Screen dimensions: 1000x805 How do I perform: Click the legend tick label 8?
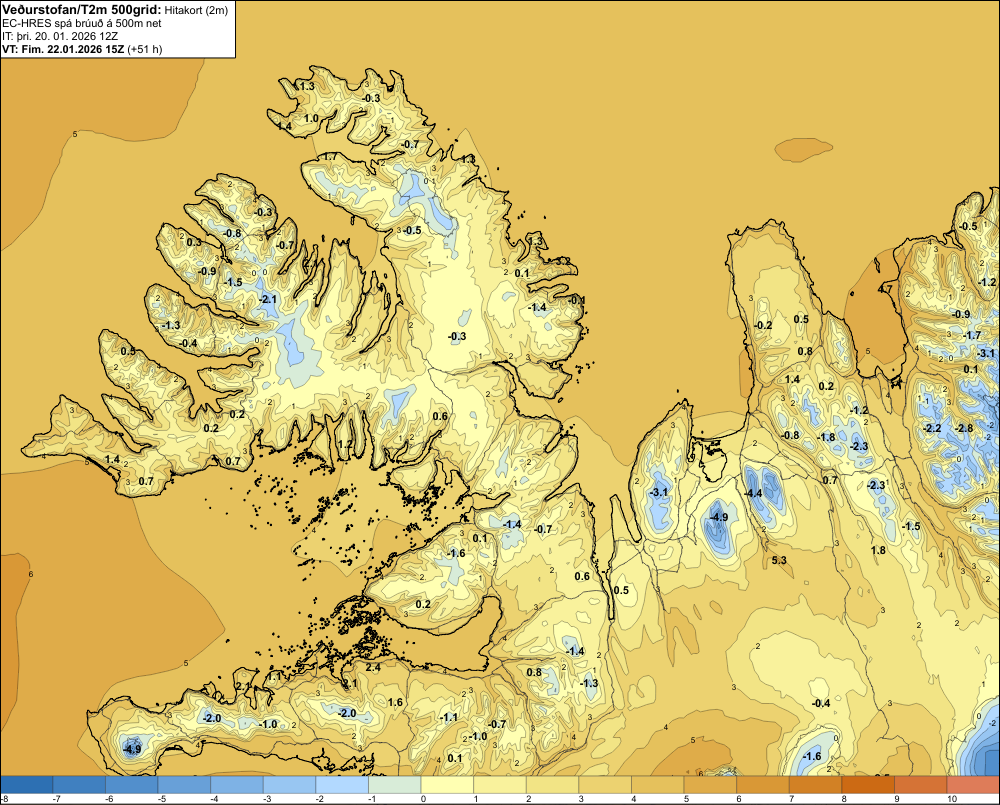844,799
